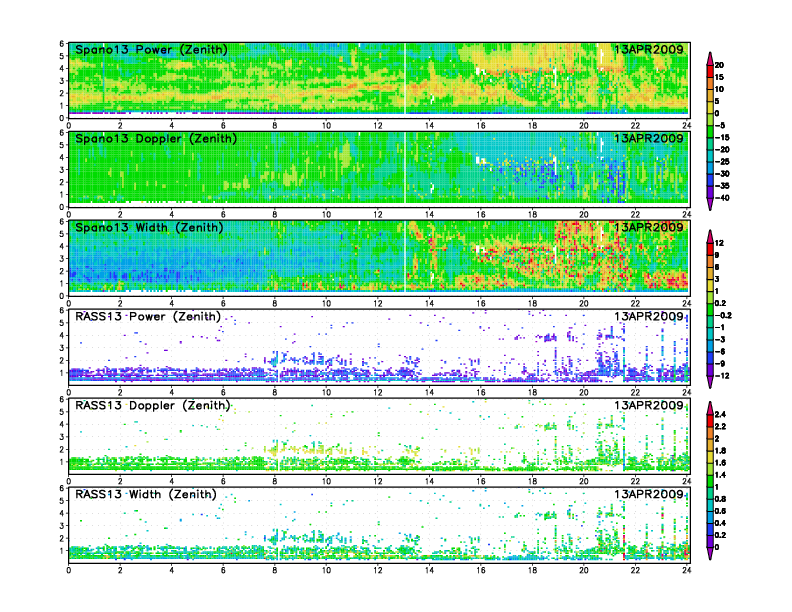
Task: Click the '0.6' label on the bottom colorbar
Action: (x=721, y=511)
